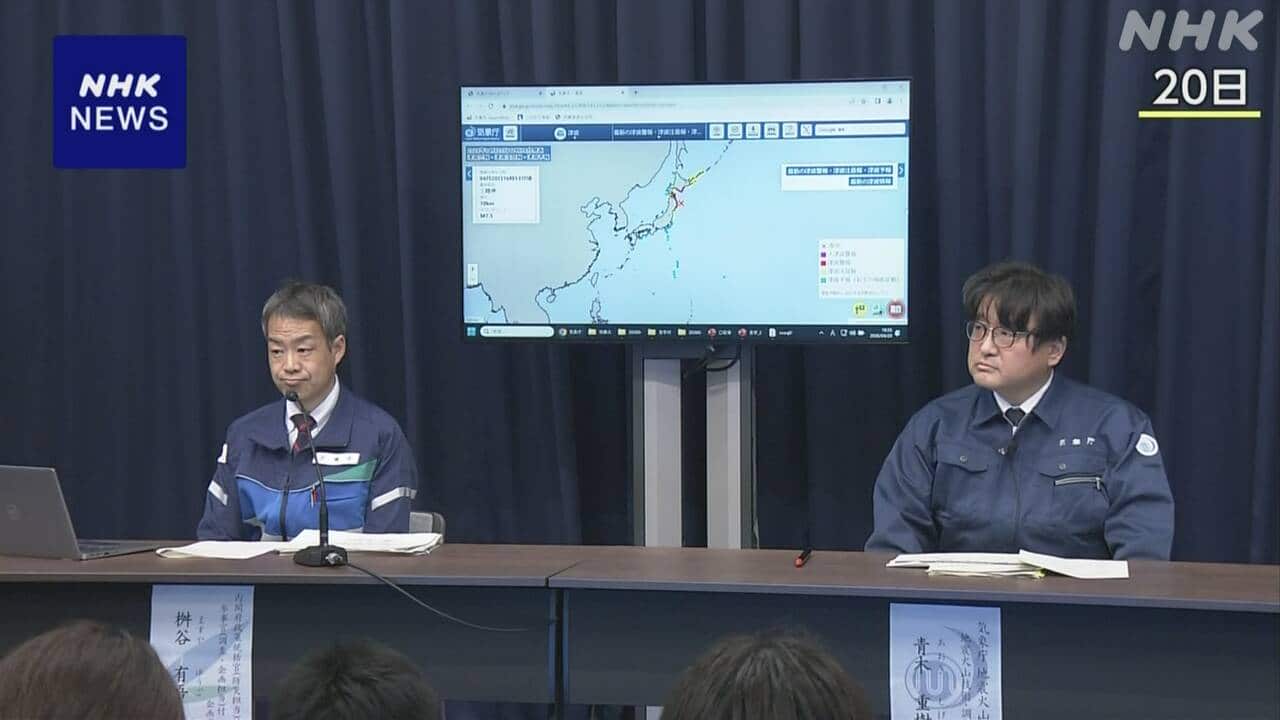Open the menu icon beside JMA logo
This screenshot has width=1280, height=720.
(x=510, y=132)
